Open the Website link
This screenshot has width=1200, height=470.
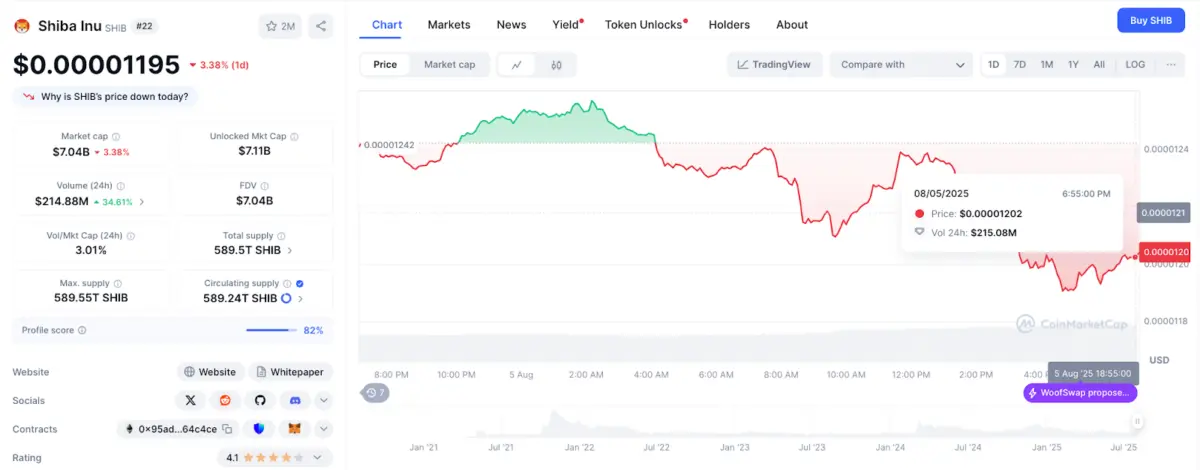click(x=210, y=372)
